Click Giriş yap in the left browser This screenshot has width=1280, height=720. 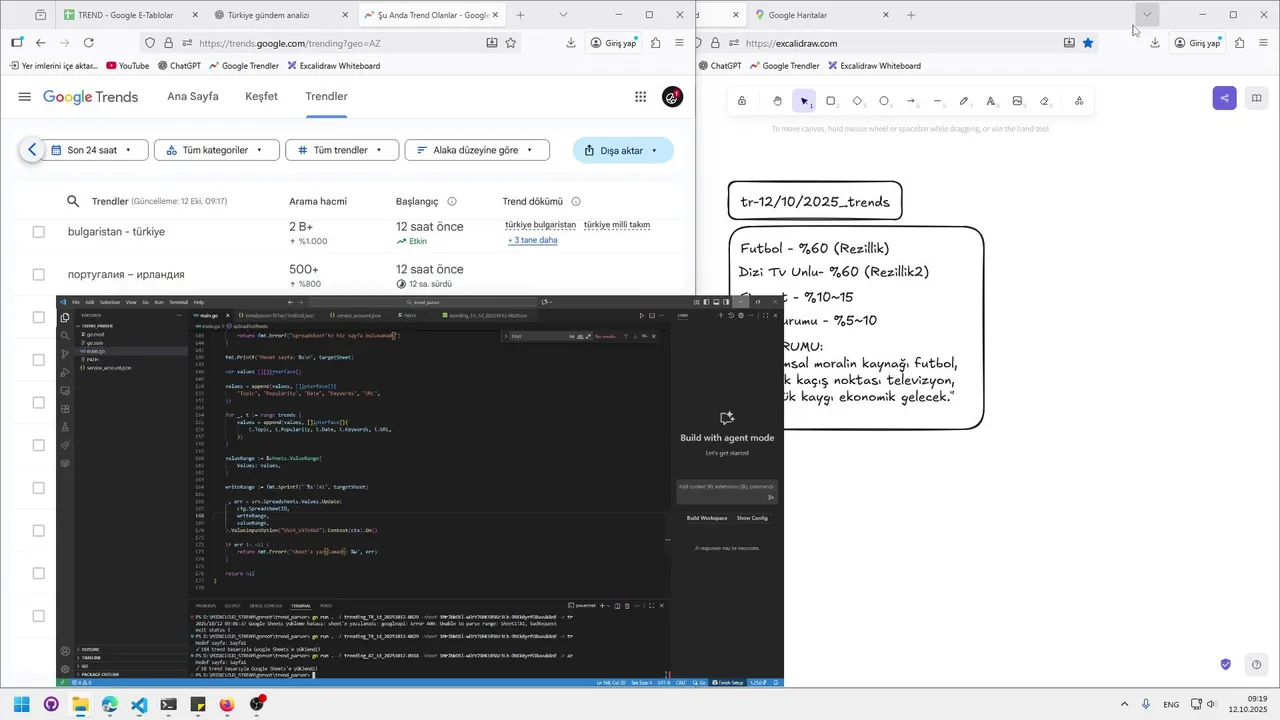pos(613,43)
